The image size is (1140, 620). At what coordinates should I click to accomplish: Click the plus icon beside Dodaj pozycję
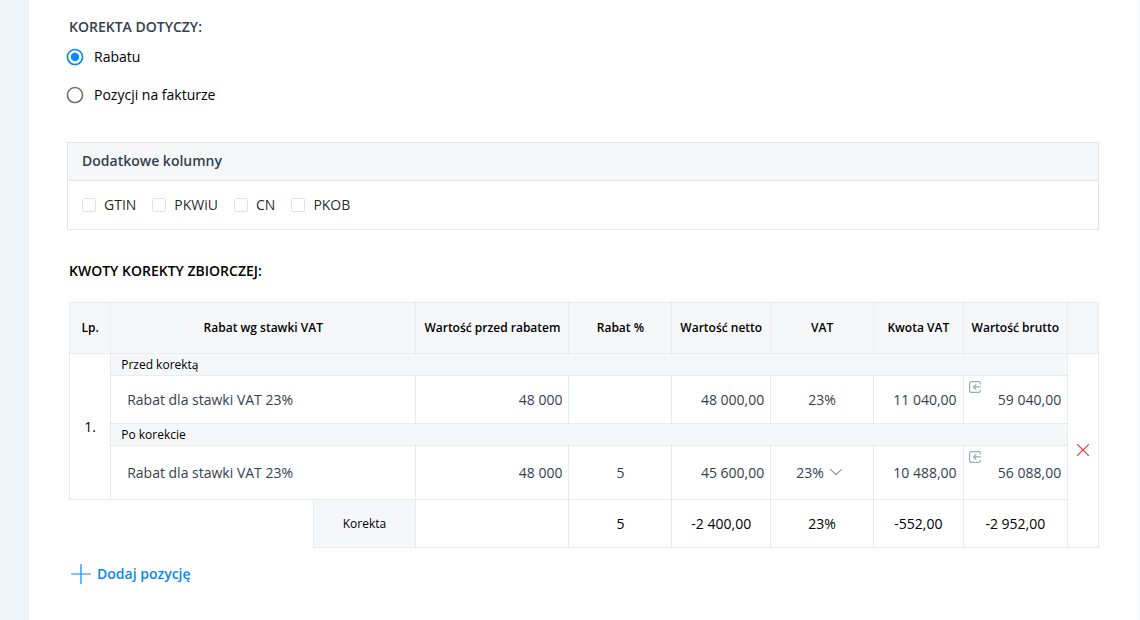81,574
